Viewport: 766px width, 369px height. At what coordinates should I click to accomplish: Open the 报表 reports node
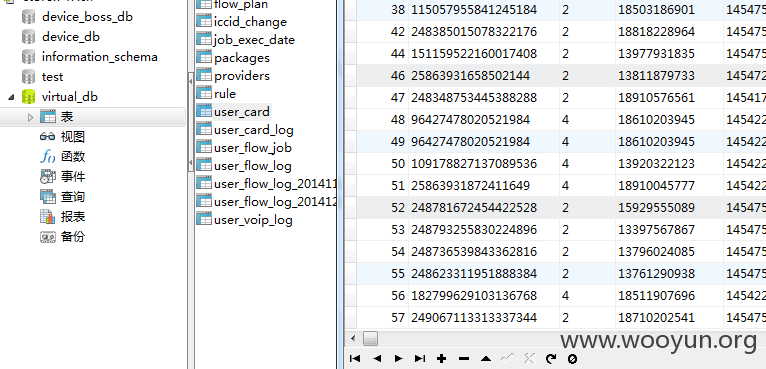pos(73,217)
